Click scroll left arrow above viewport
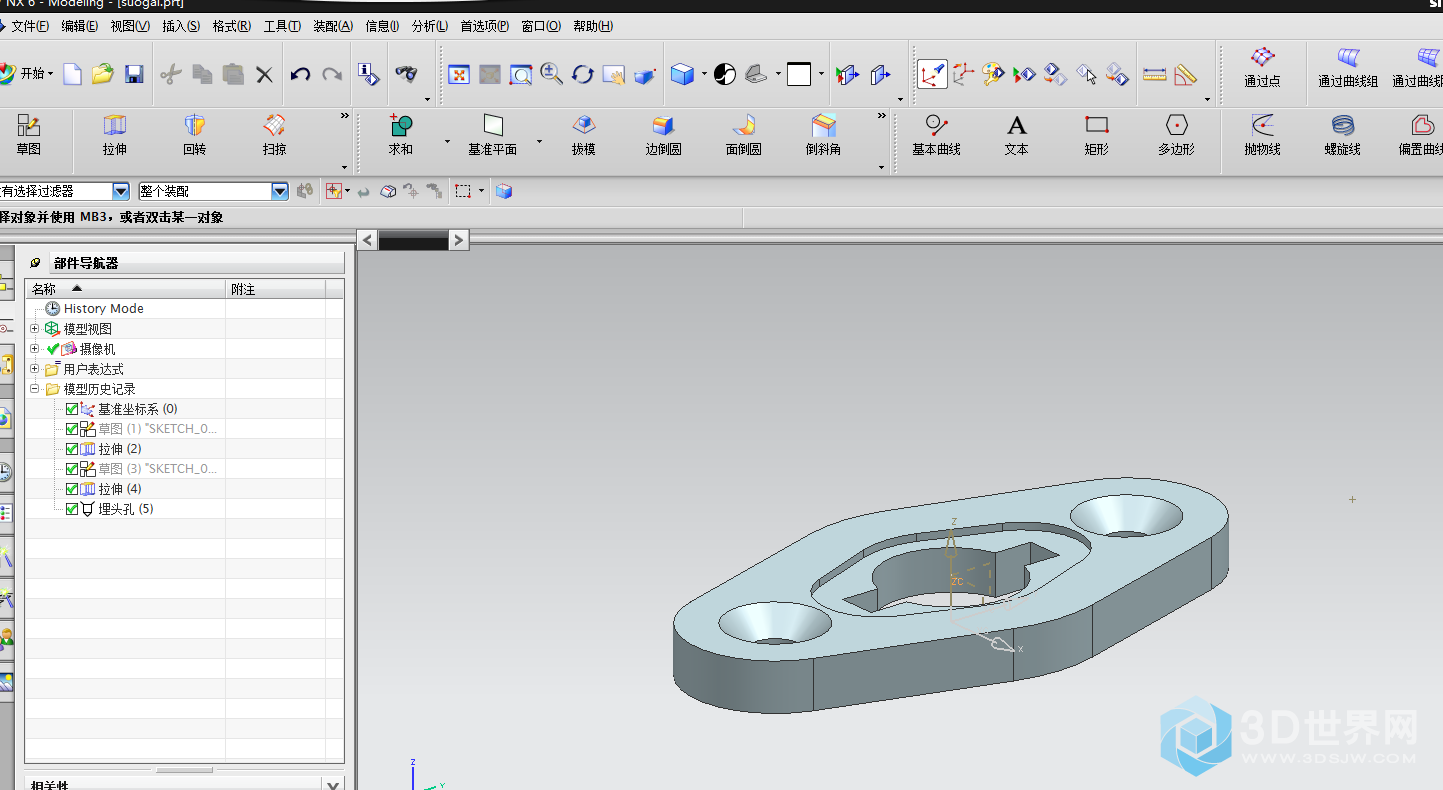The image size is (1443, 790). [367, 240]
